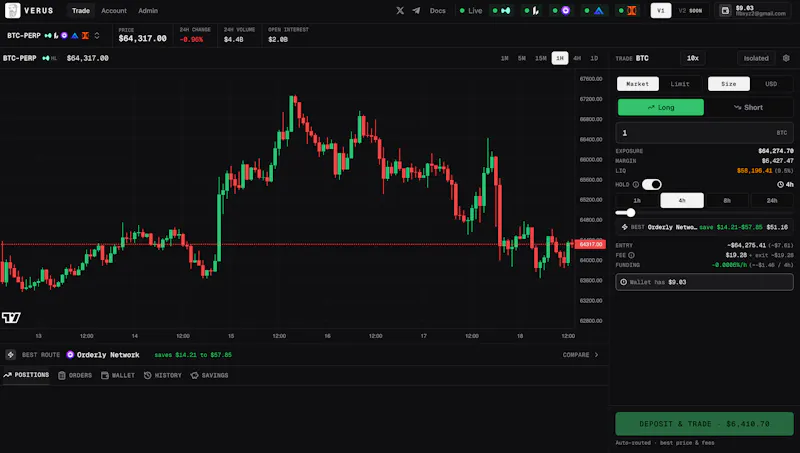This screenshot has height=453, width=800.
Task: Click the purple Orderly Network icon in route bar
Action: point(70,355)
